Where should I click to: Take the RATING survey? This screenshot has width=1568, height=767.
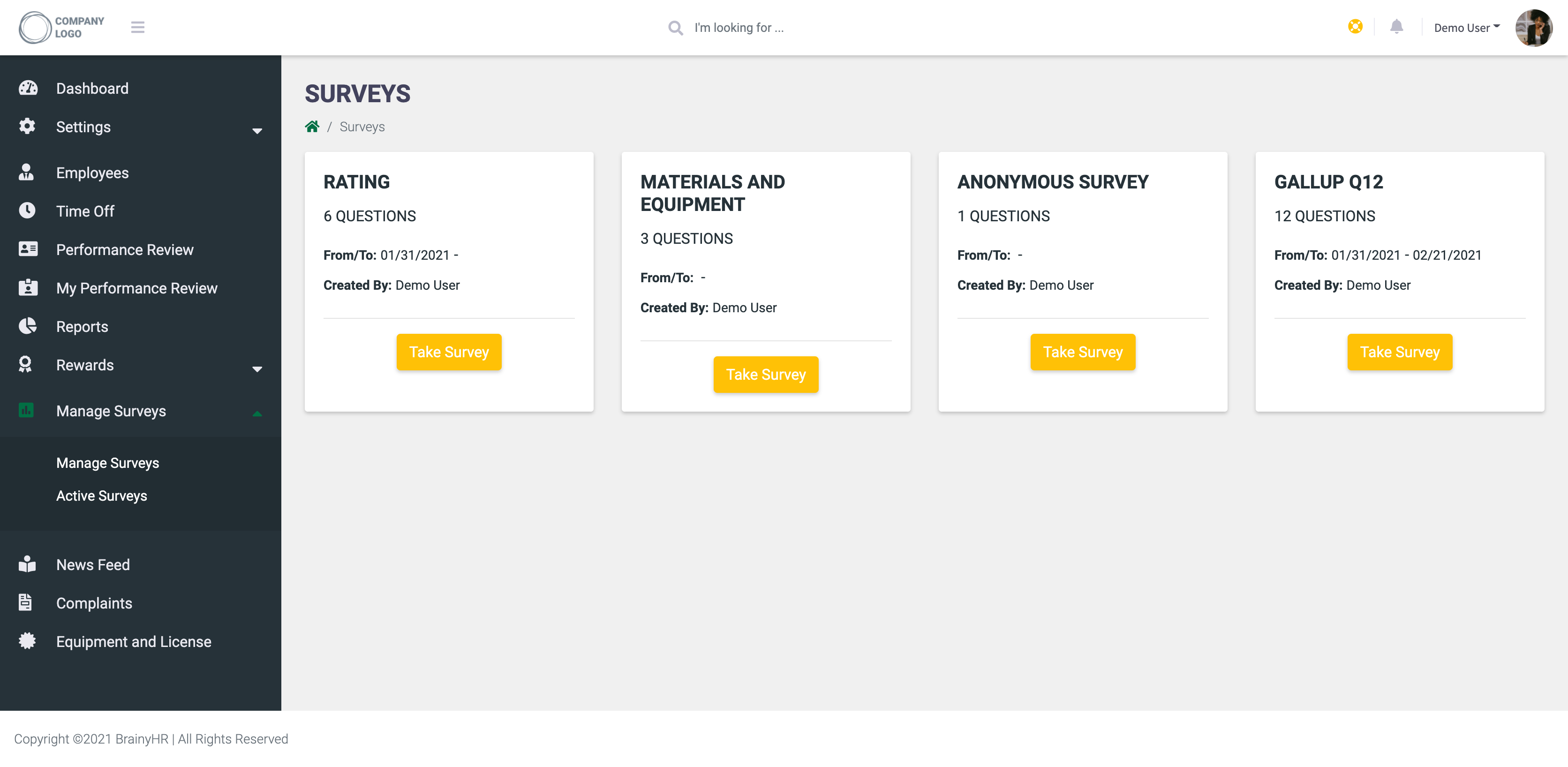[449, 352]
